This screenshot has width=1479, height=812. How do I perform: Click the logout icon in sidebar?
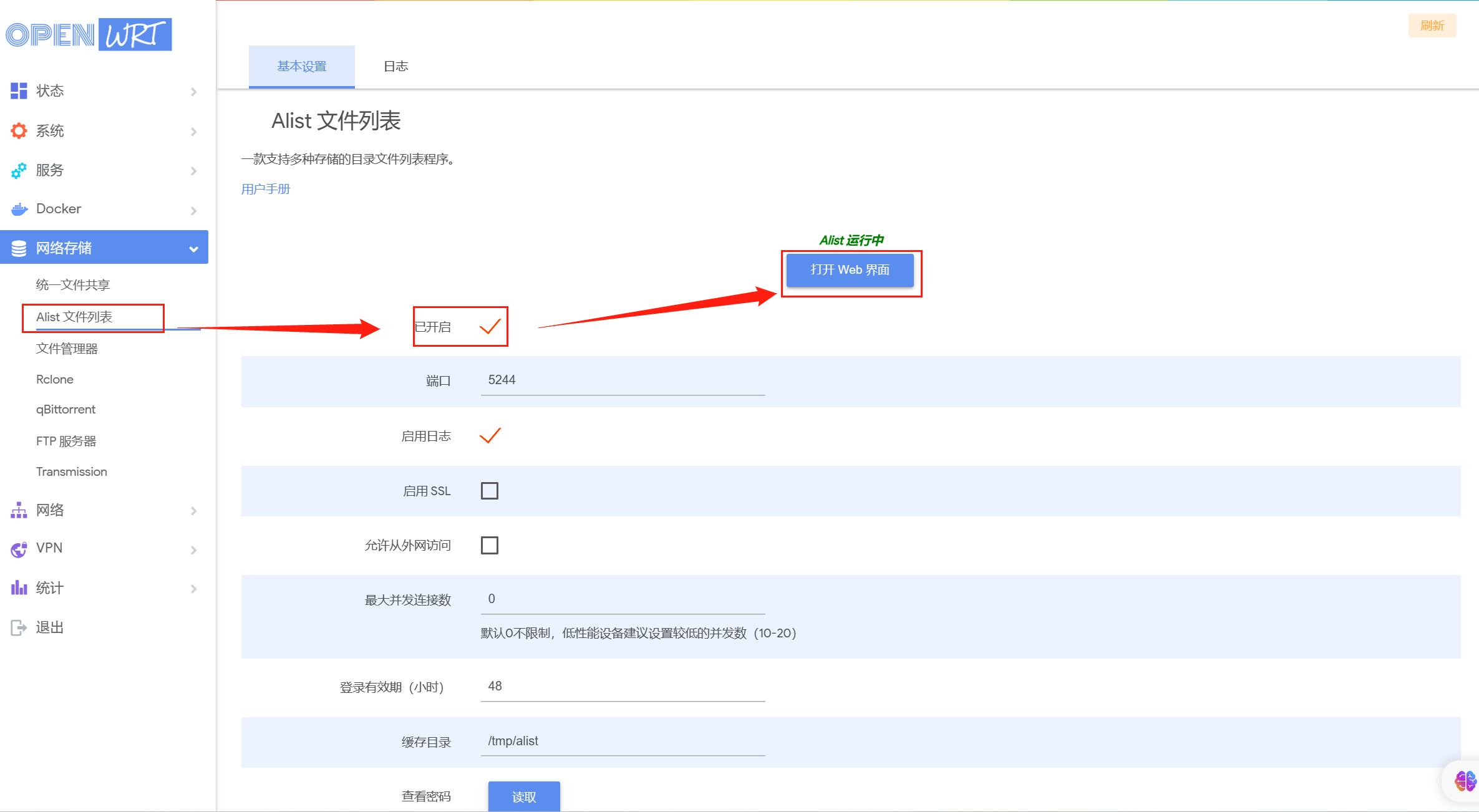click(x=19, y=627)
